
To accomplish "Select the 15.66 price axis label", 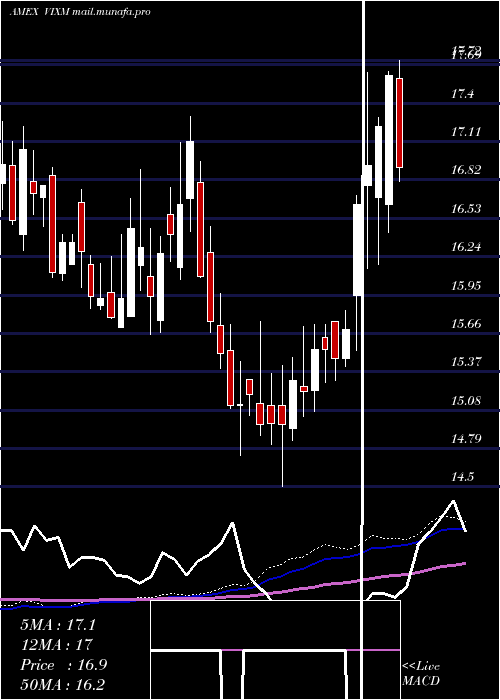I will tap(466, 323).
